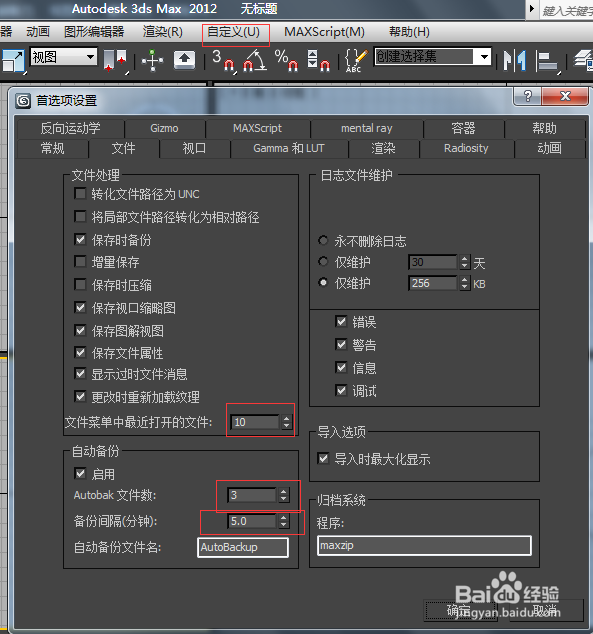The image size is (593, 634).
Task: Click recent files count spinner arrows
Action: [x=286, y=422]
